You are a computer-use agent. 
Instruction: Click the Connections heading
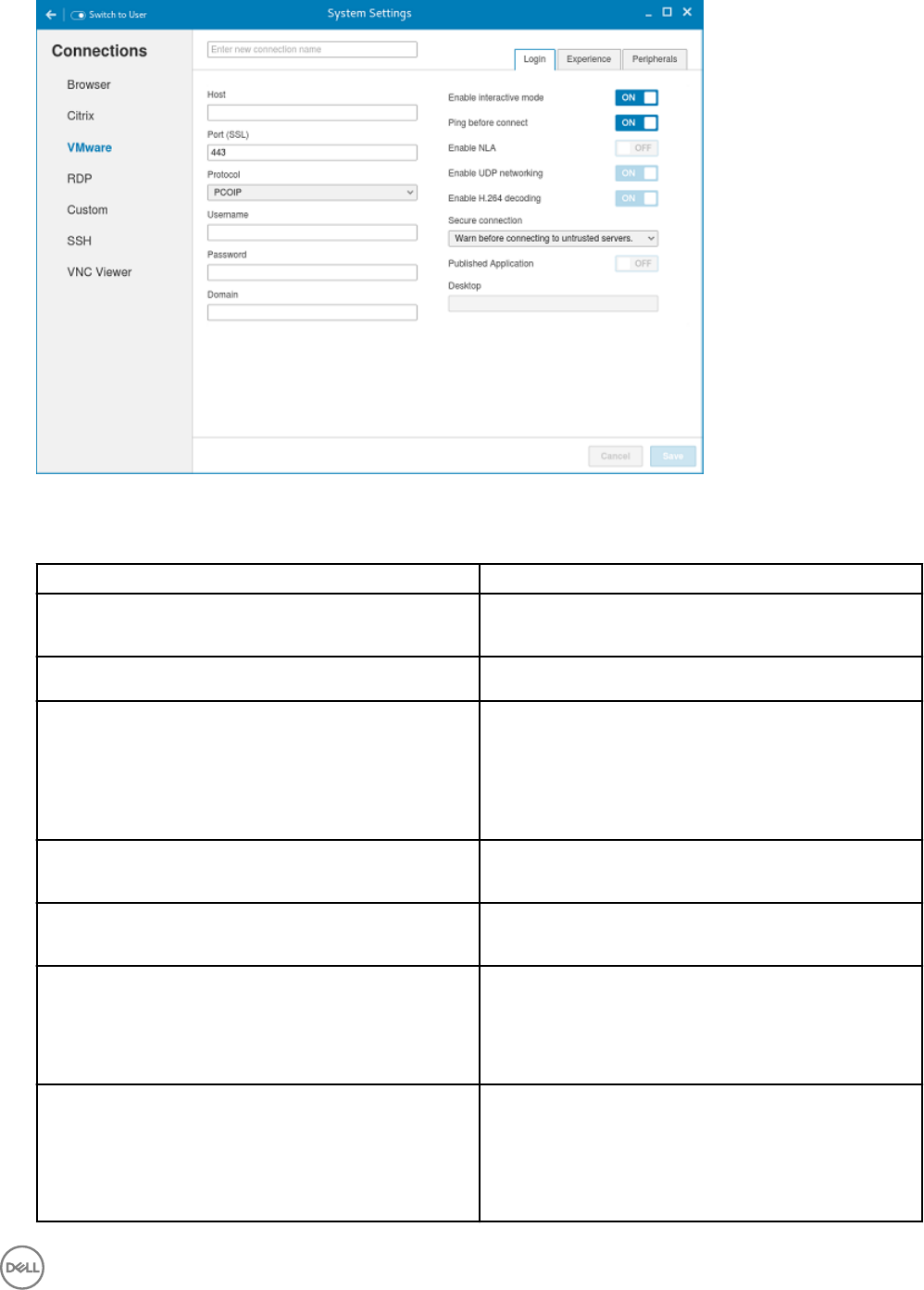point(99,51)
